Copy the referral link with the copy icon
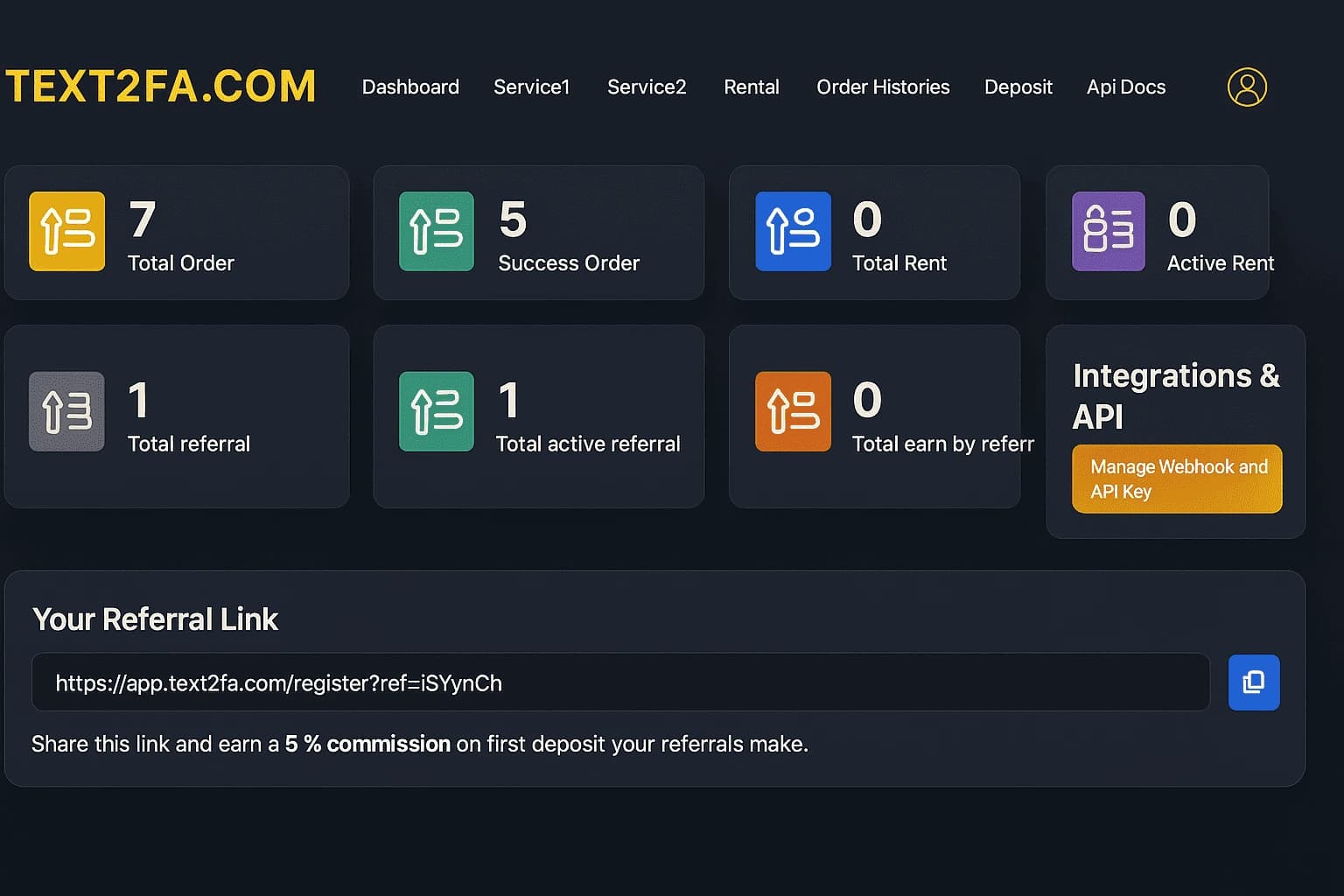Screen dimensions: 1344x896 coord(1254,682)
